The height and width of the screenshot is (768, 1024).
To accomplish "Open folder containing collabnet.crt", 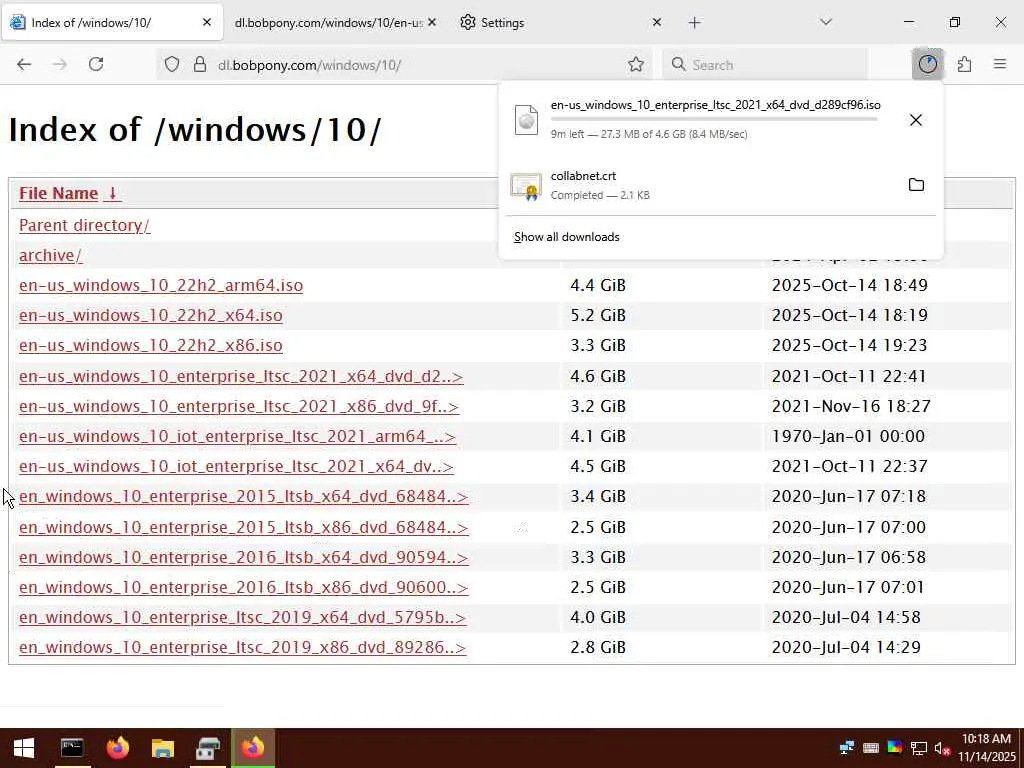I will [916, 185].
